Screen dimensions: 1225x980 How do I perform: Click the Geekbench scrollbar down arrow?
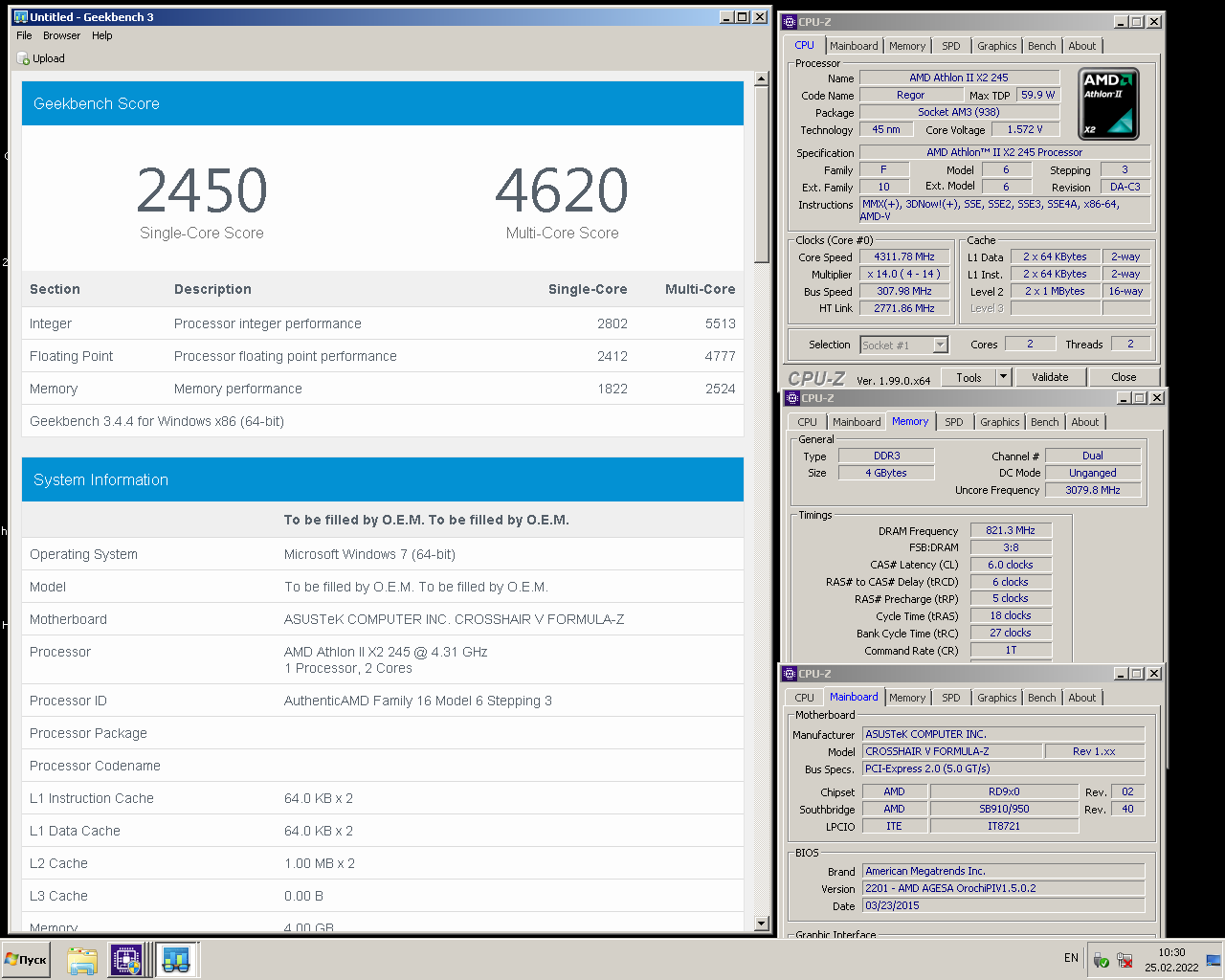762,924
